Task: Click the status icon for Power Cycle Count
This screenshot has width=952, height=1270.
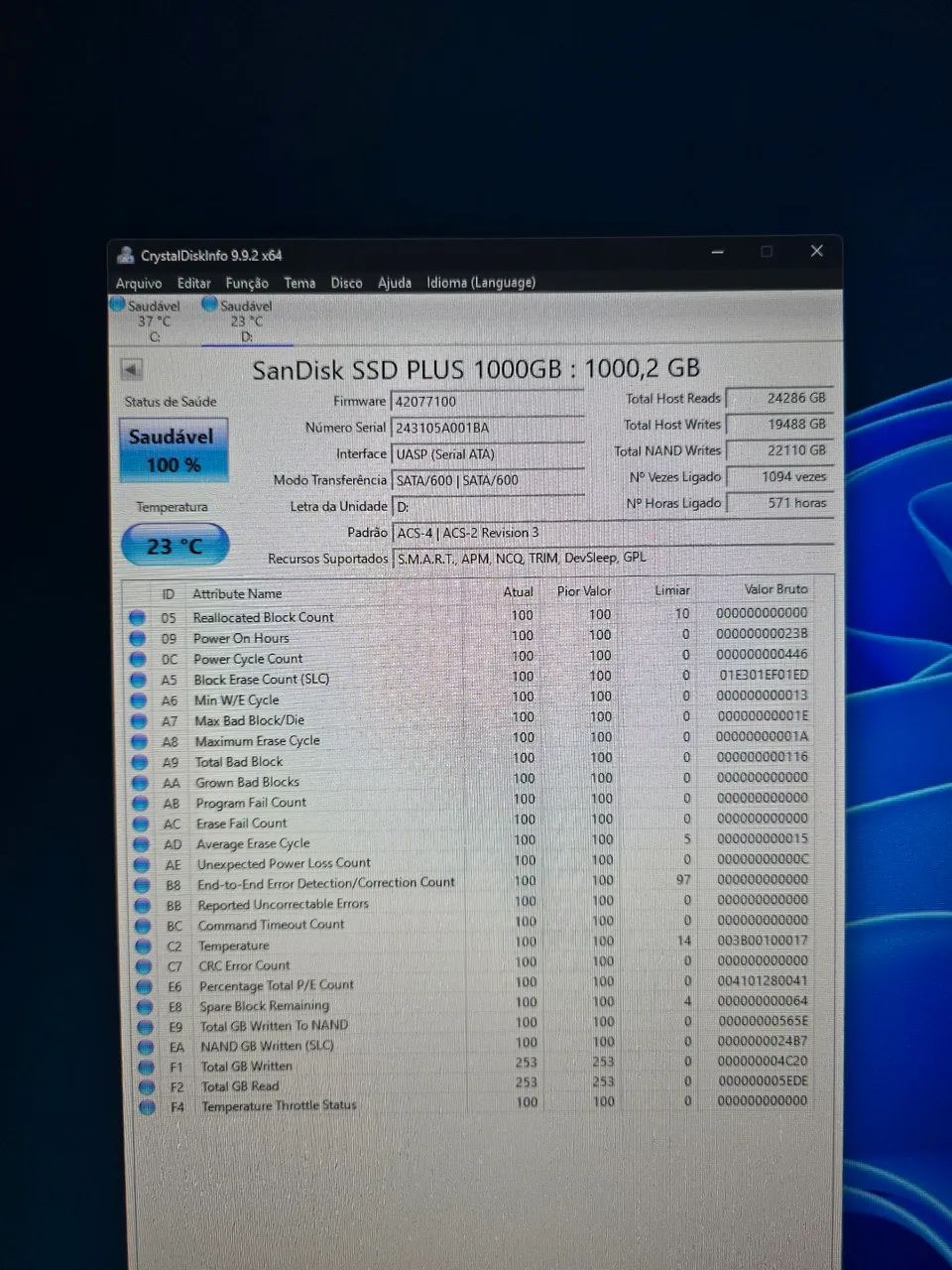Action: [138, 659]
